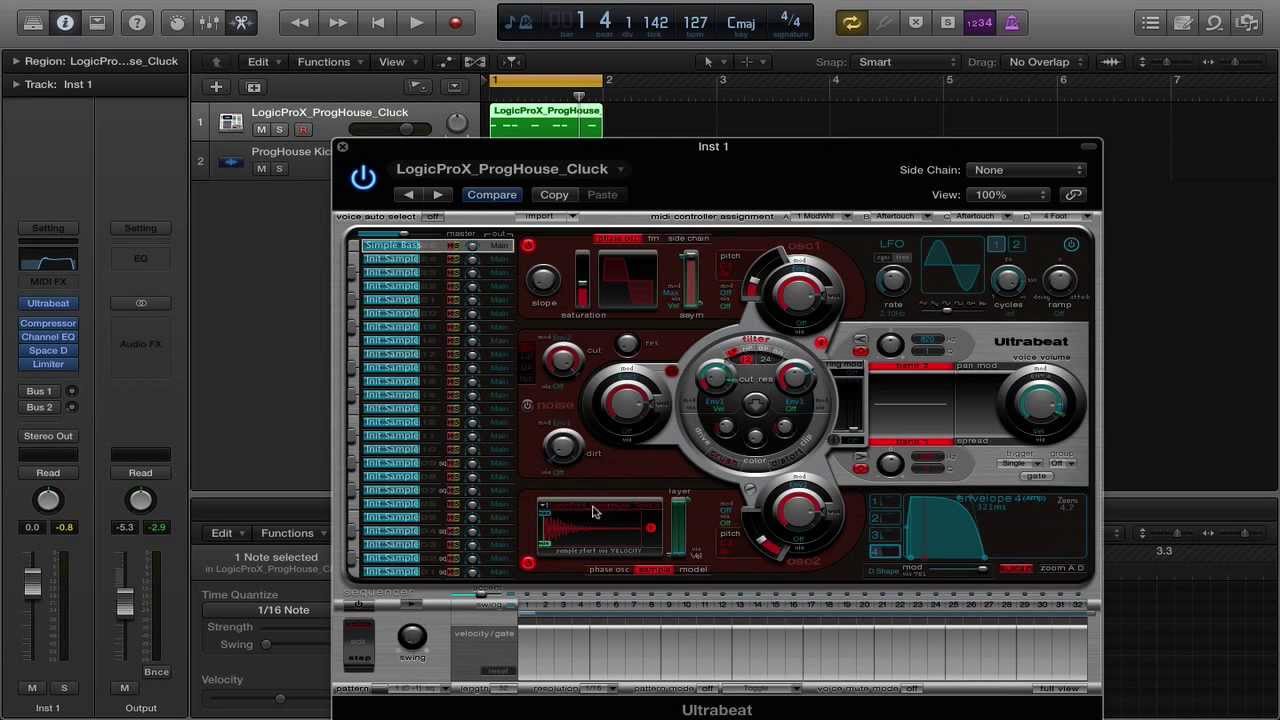Toggle the Inspector info icon
Viewport: 1280px width, 720px height.
pos(65,22)
